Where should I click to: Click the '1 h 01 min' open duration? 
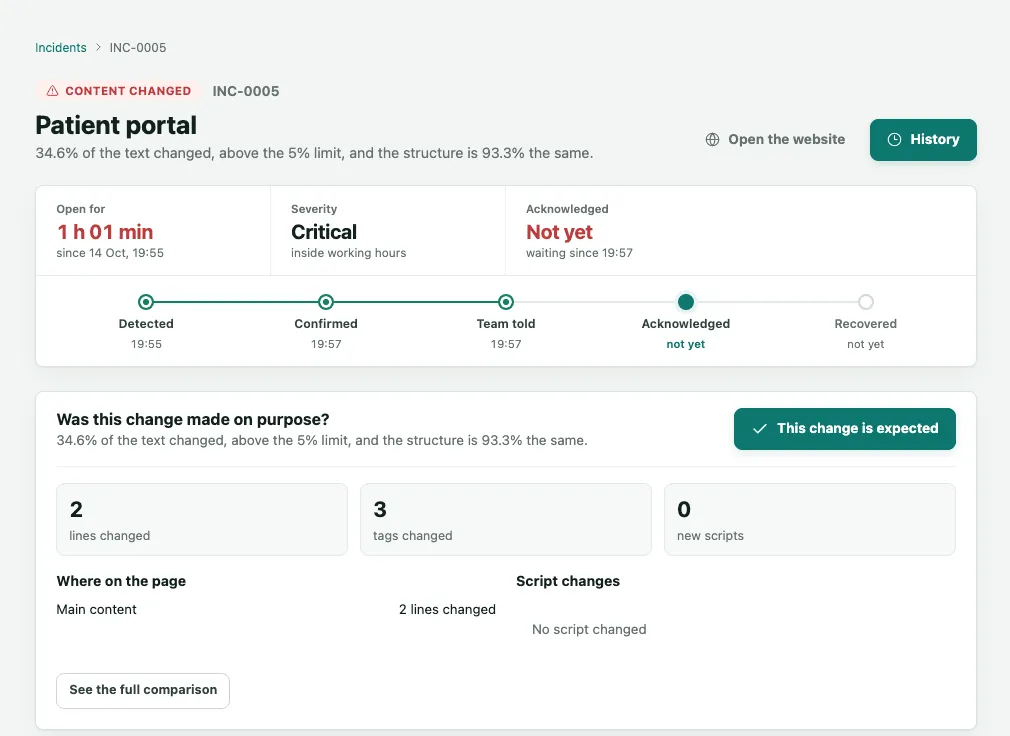(105, 232)
